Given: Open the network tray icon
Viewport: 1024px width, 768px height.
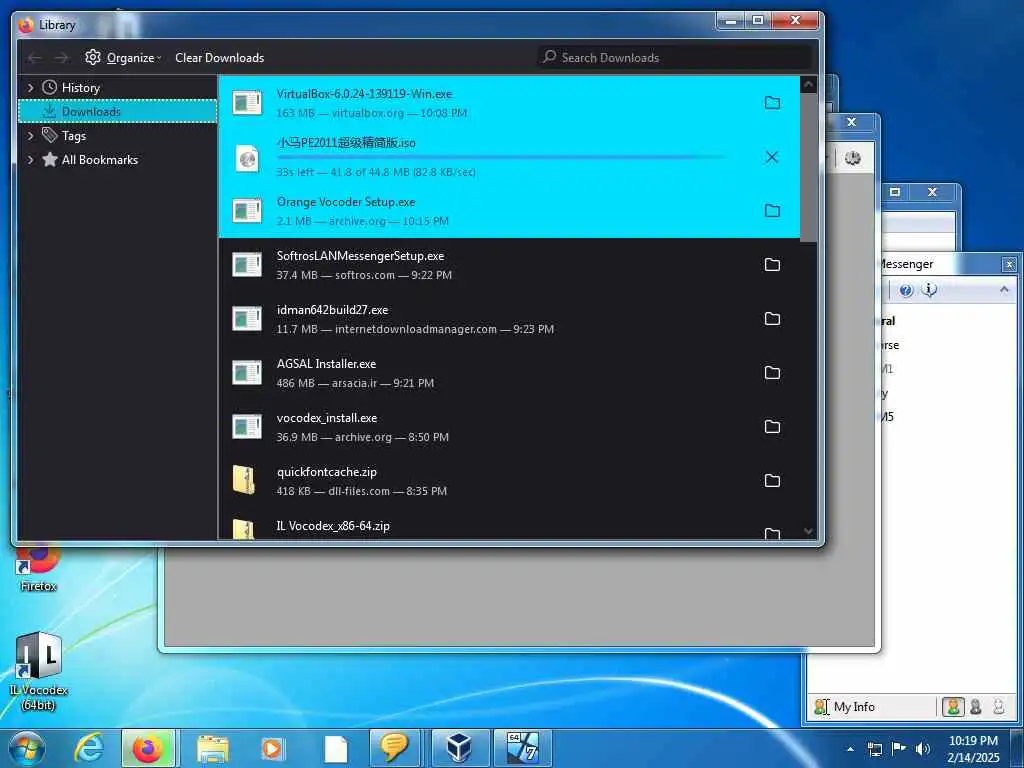Looking at the screenshot, I should [x=874, y=749].
